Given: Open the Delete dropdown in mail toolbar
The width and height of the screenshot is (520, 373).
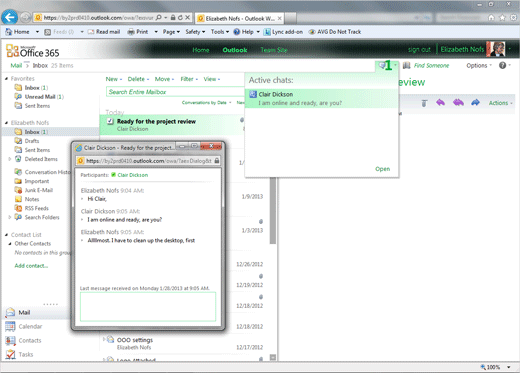Looking at the screenshot, I should pos(138,79).
